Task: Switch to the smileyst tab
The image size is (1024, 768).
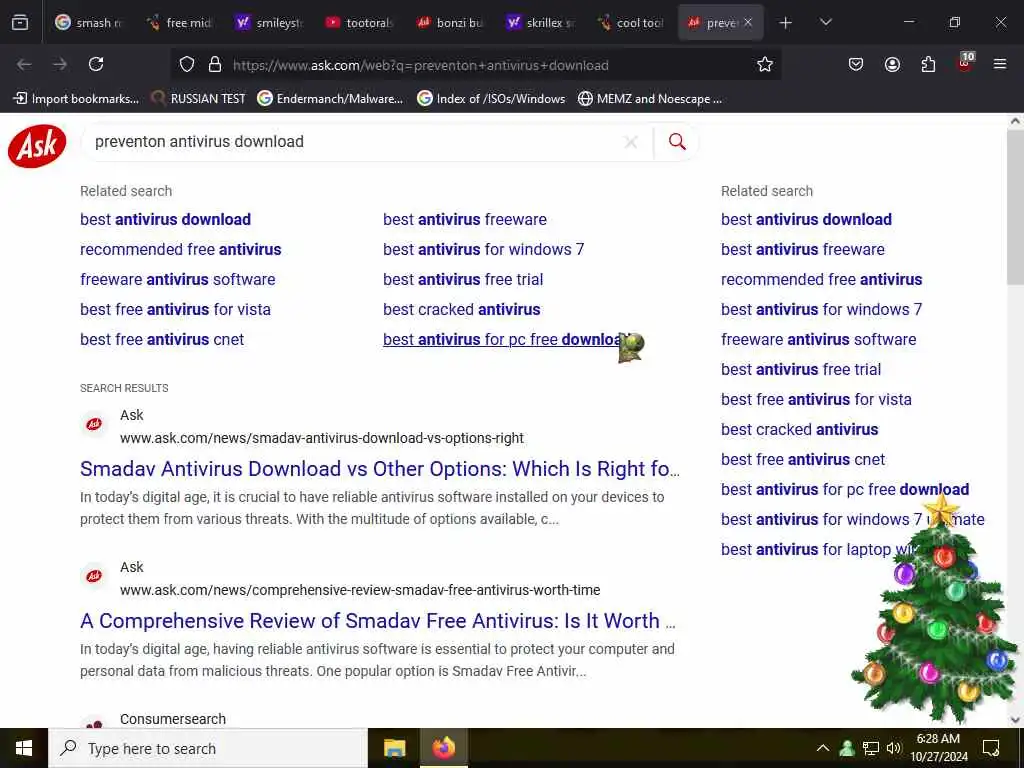Action: pos(269,23)
